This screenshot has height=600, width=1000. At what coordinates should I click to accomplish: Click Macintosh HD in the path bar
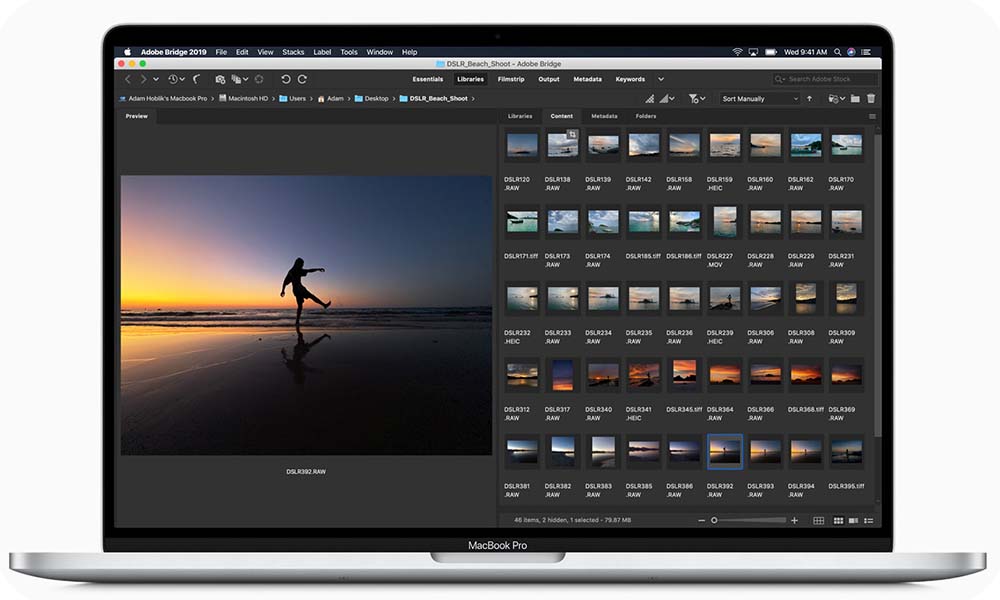tap(243, 99)
